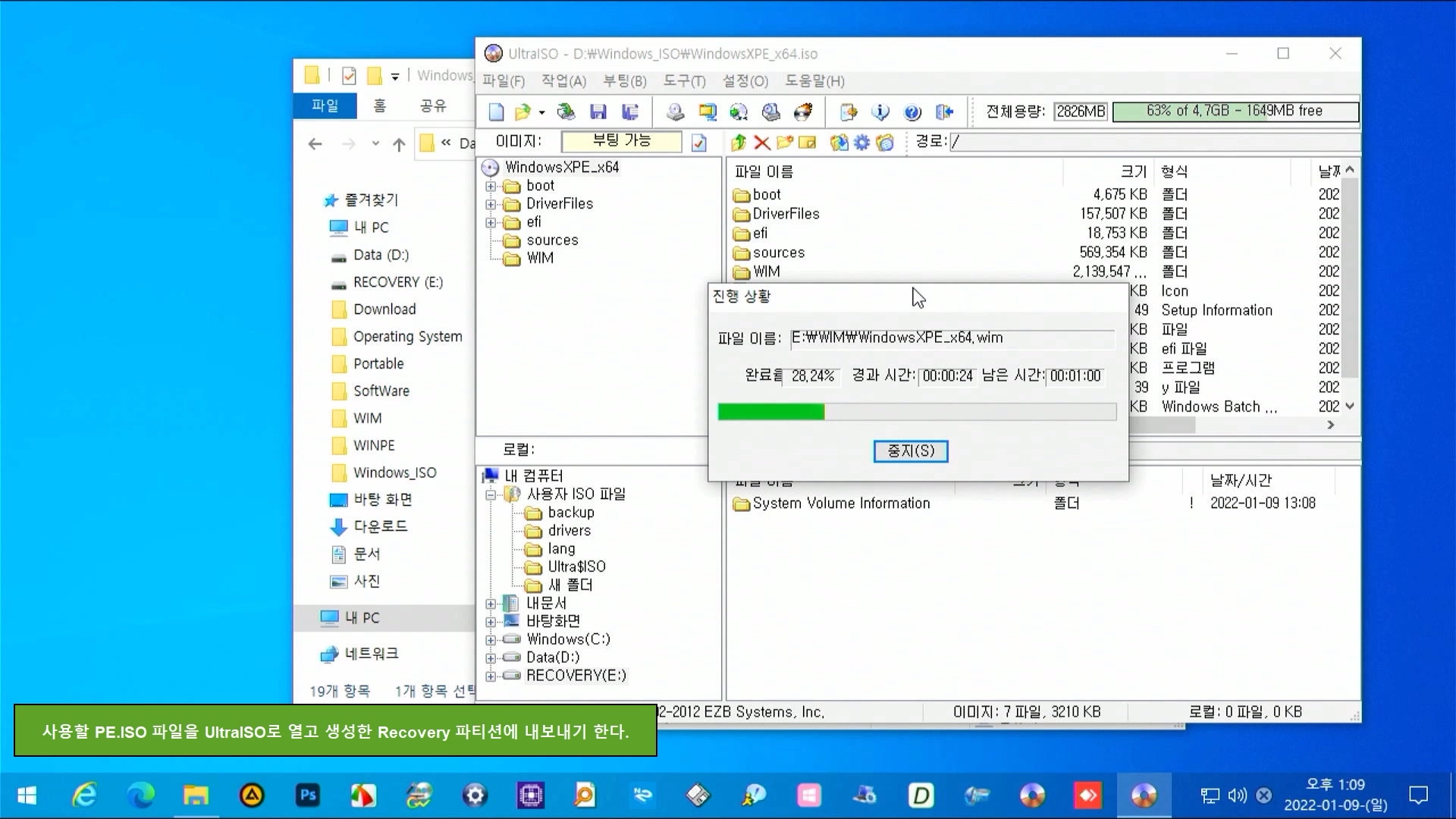Open the 도움말(H) menu
Image resolution: width=1456 pixels, height=819 pixels.
coord(814,81)
